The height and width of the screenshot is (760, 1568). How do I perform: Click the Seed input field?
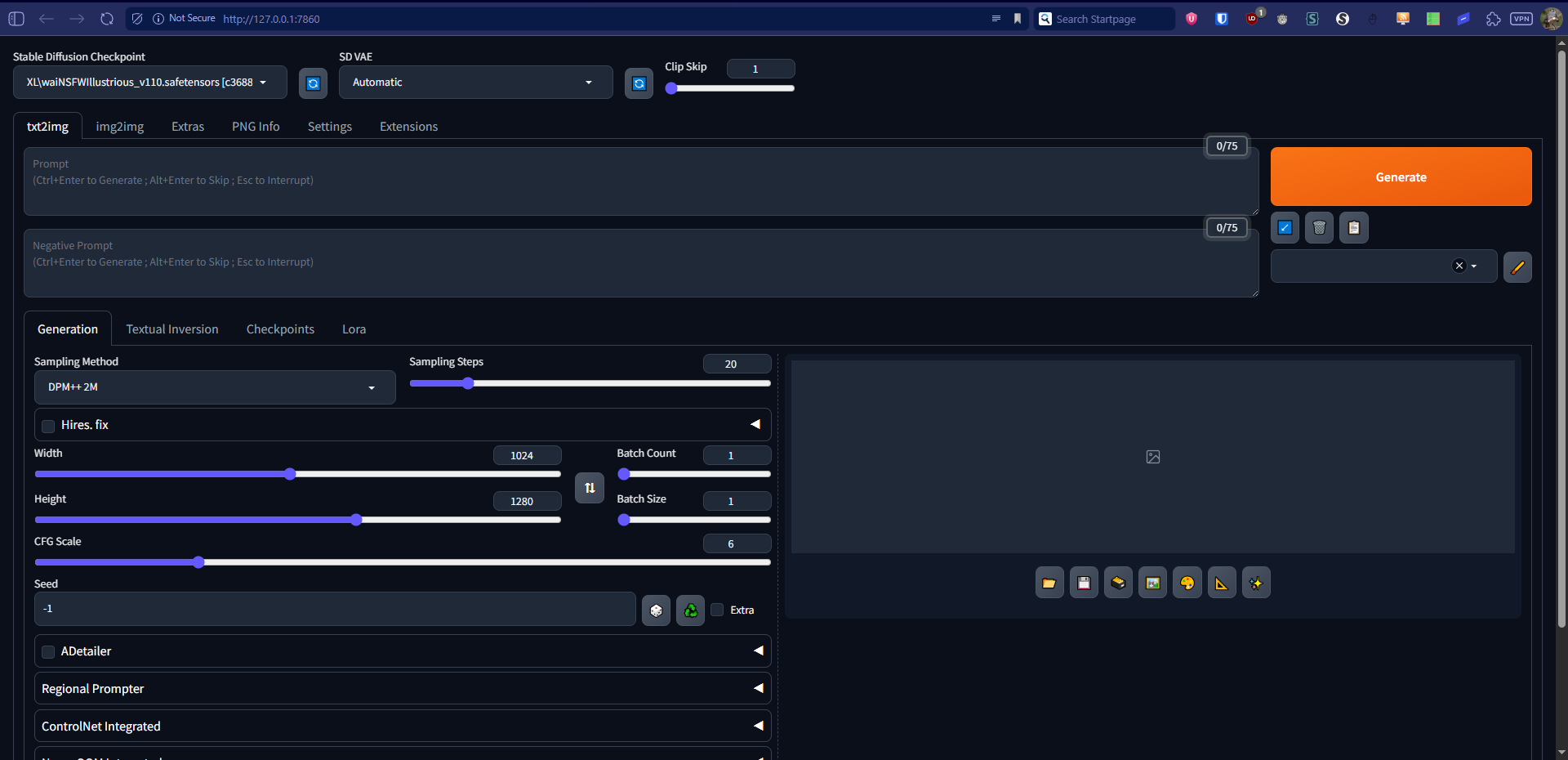[335, 609]
